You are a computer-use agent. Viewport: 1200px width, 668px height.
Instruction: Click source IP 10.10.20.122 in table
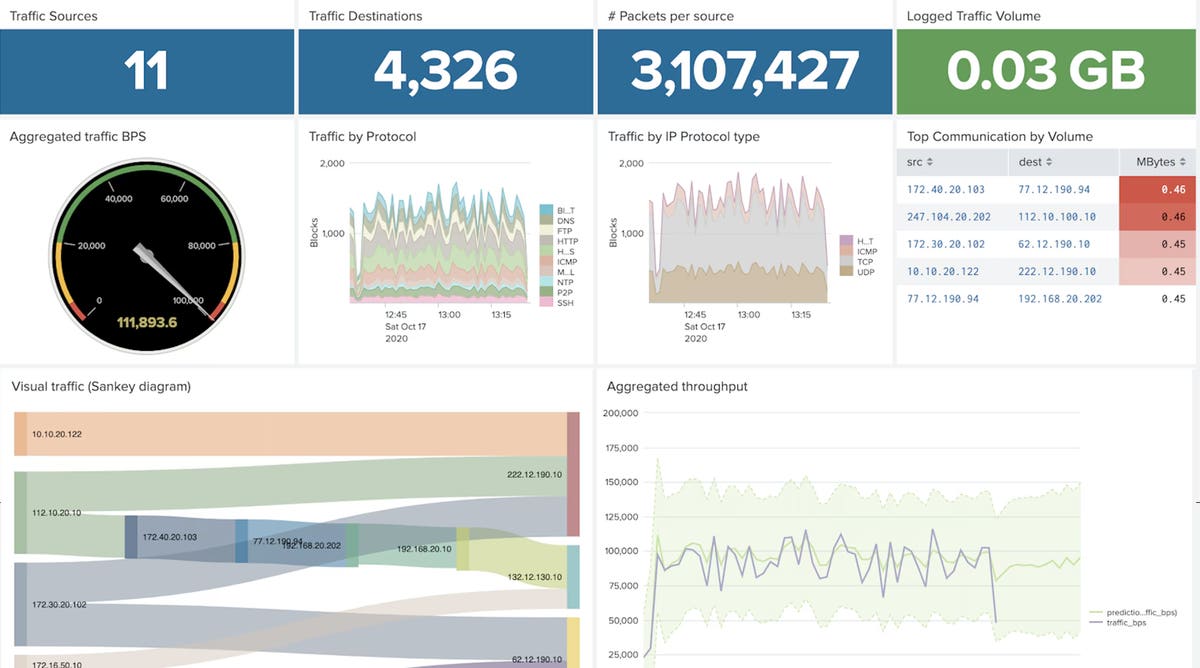tap(941, 271)
